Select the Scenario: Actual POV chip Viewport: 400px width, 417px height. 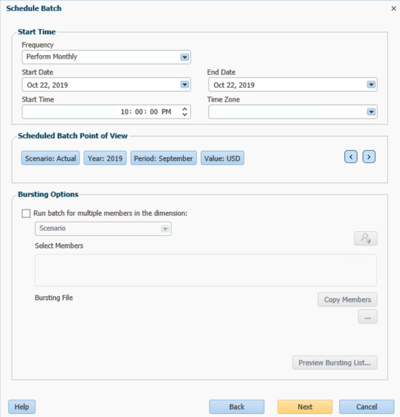50,158
